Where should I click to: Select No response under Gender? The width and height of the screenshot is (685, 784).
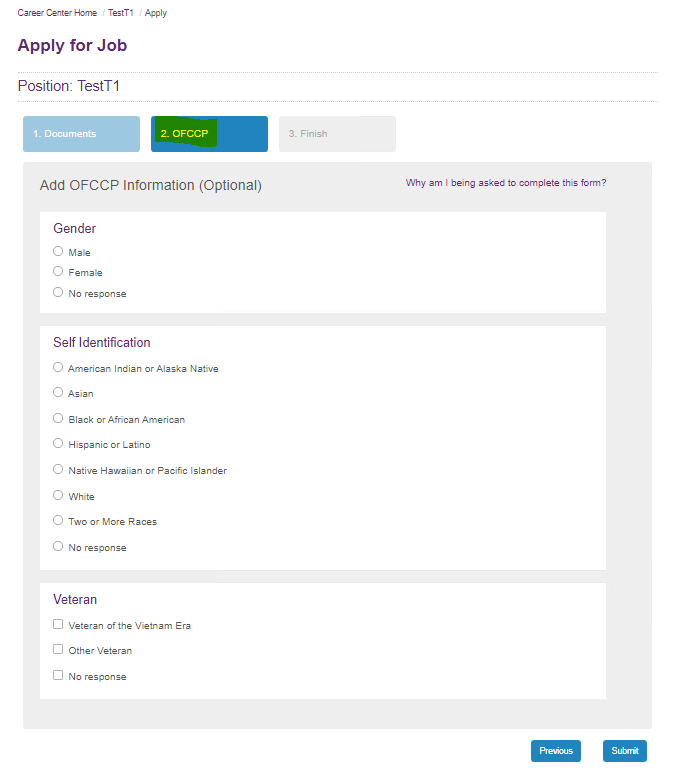58,293
